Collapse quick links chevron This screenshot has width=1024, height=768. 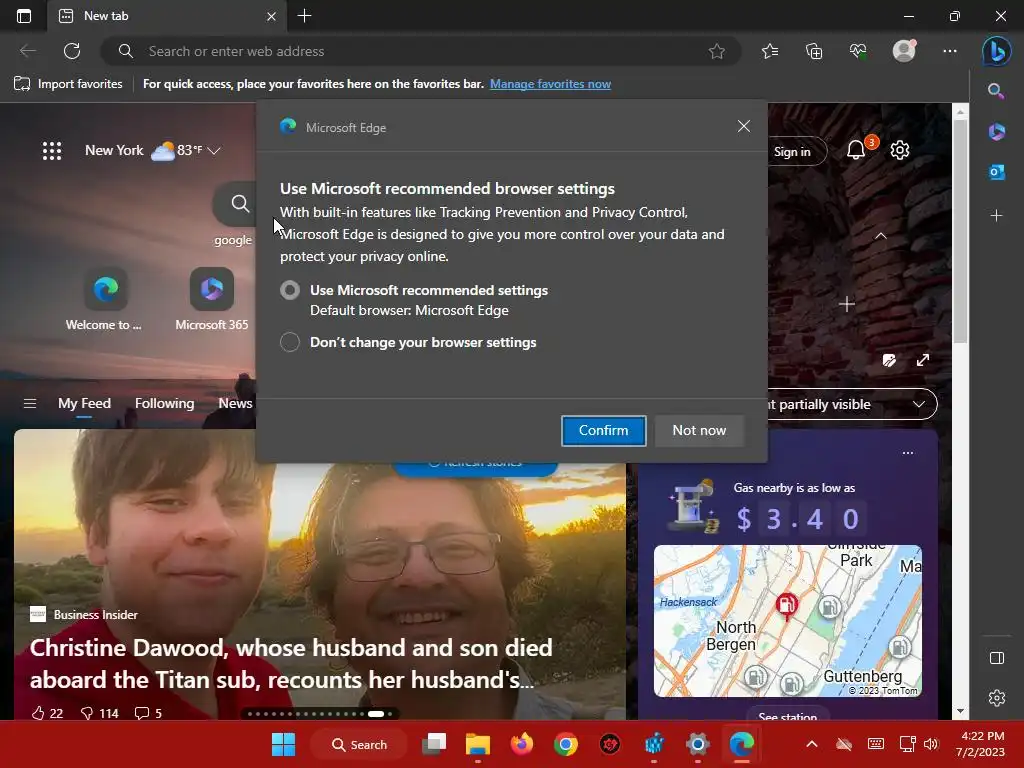click(x=880, y=236)
